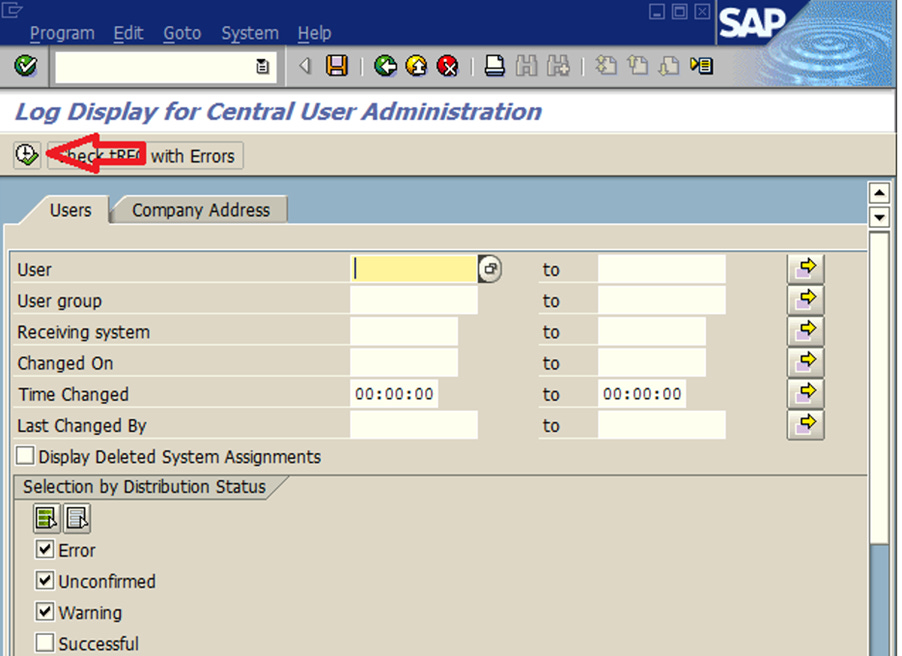This screenshot has height=656, width=902.
Task: Click the First Page icon
Action: [606, 66]
